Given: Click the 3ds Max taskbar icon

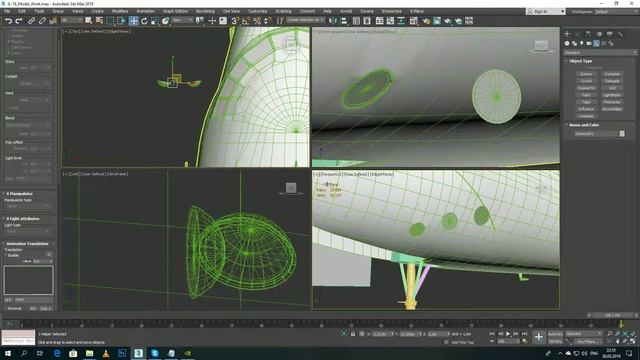Looking at the screenshot, I should [138, 353].
